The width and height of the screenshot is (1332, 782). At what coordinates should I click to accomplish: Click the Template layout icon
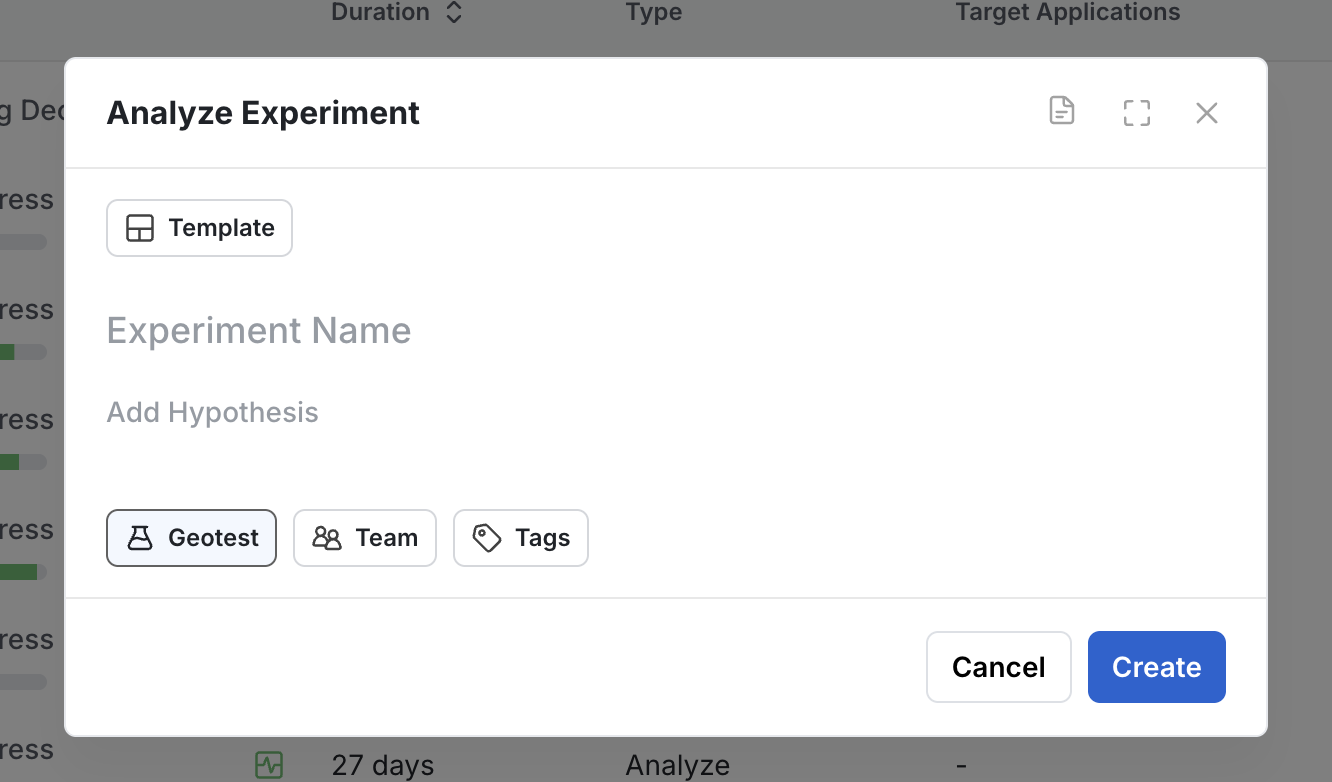click(140, 227)
